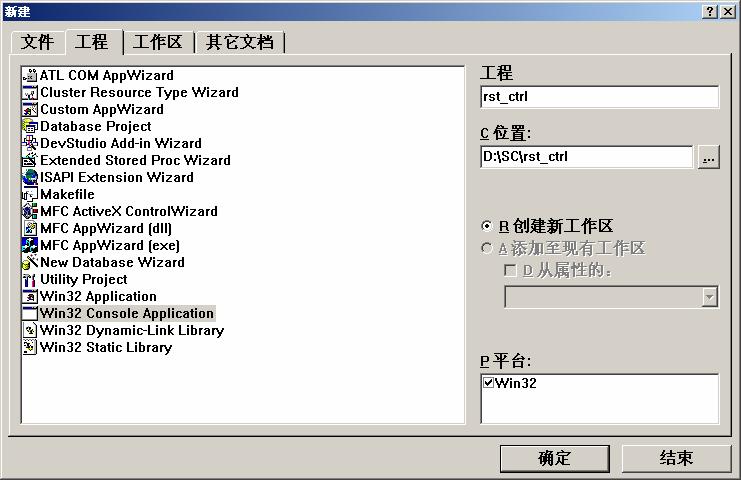741x480 pixels.
Task: Select the MFC AppWizard (dll) icon
Action: (x=30, y=228)
